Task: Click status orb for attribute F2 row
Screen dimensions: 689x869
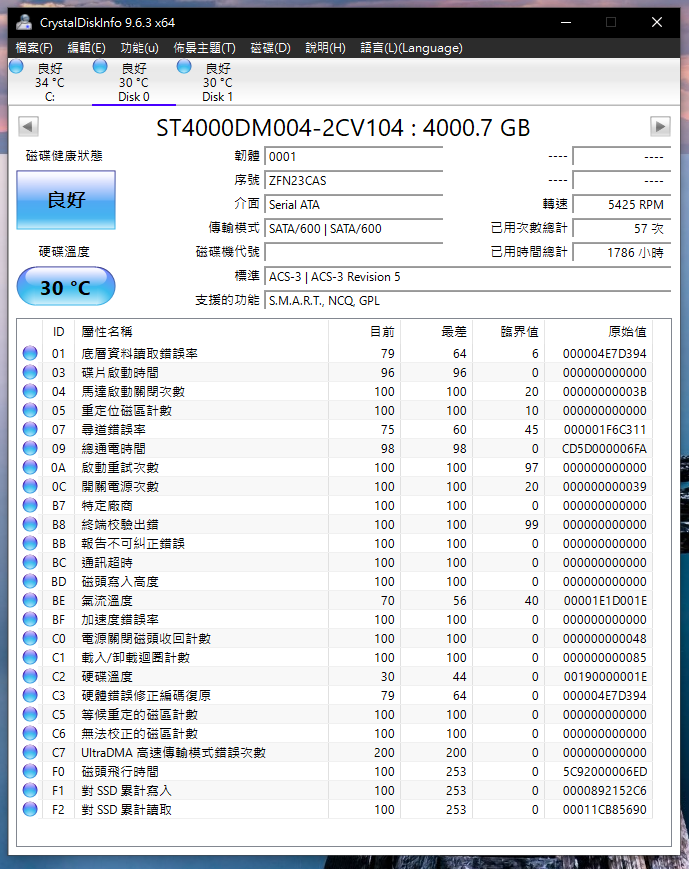Action: coord(30,809)
